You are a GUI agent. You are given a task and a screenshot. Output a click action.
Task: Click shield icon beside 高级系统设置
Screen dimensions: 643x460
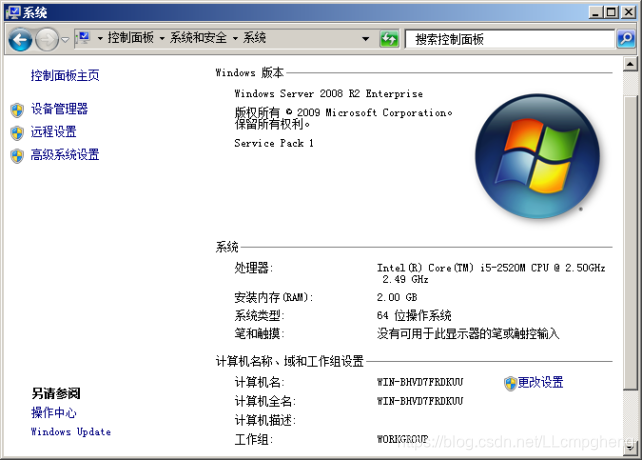[x=17, y=156]
